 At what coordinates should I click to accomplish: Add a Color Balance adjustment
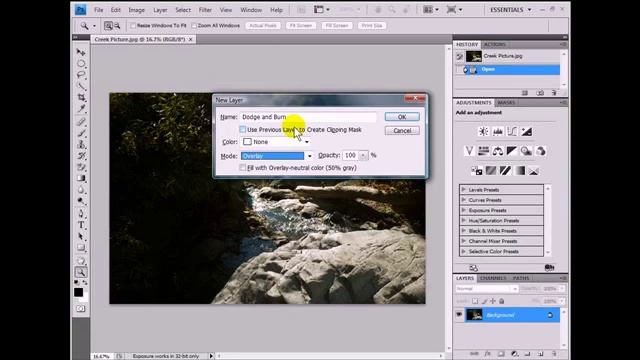coord(498,151)
